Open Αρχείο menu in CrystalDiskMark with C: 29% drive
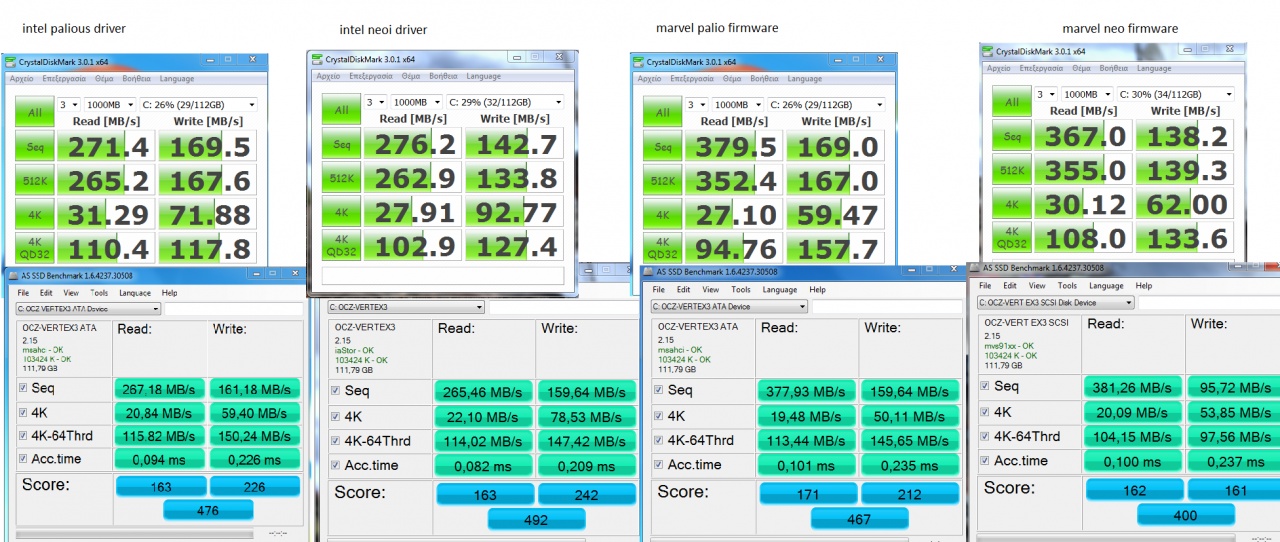Viewport: 1280px width, 542px height. click(328, 76)
